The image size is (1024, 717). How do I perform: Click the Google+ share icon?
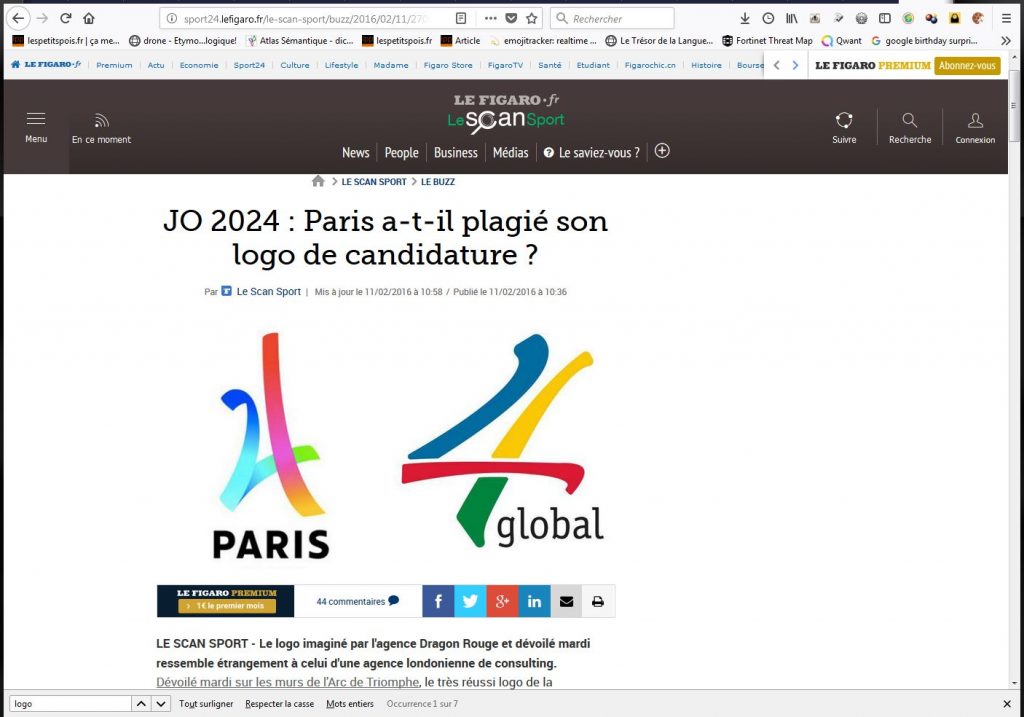(502, 601)
